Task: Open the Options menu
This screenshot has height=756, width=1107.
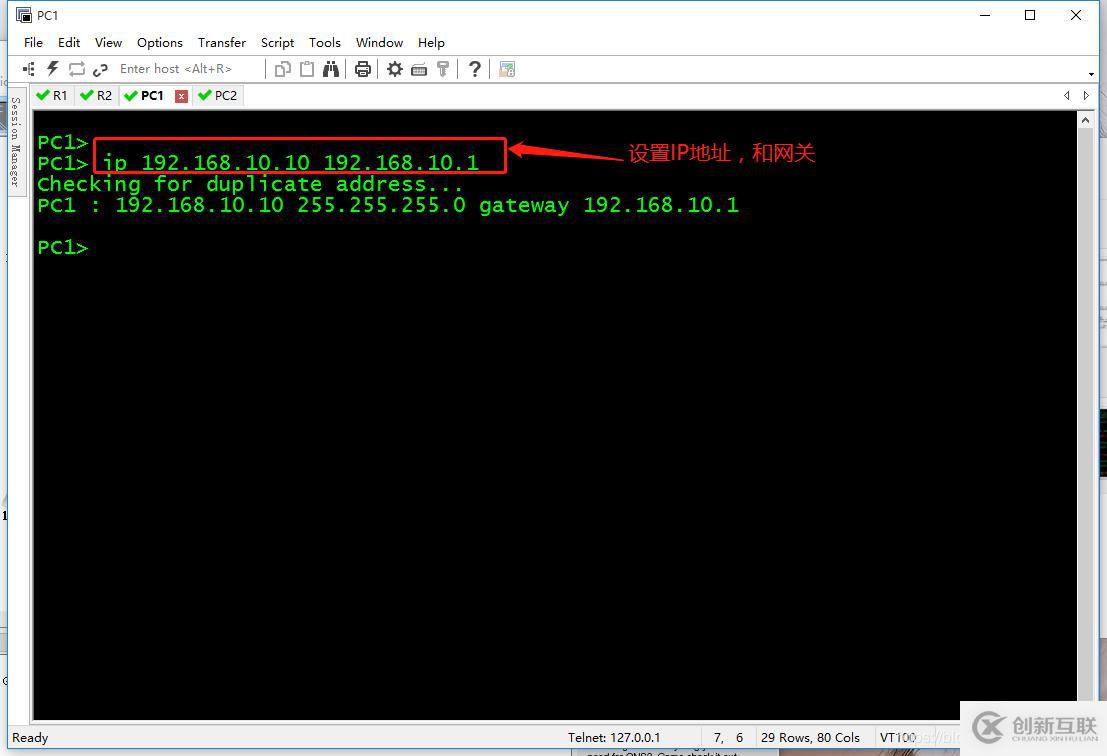Action: [x=160, y=42]
